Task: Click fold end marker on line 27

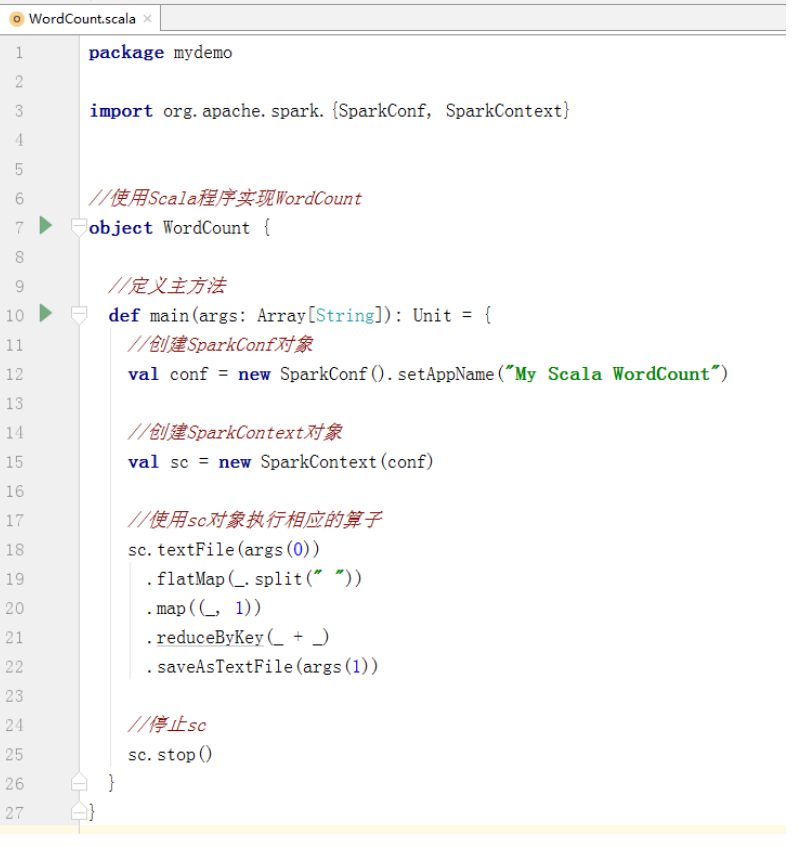Action: [x=78, y=811]
